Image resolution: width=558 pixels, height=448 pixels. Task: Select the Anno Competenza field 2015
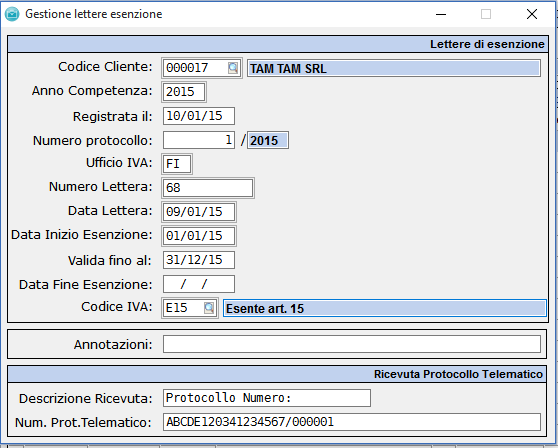pos(184,92)
